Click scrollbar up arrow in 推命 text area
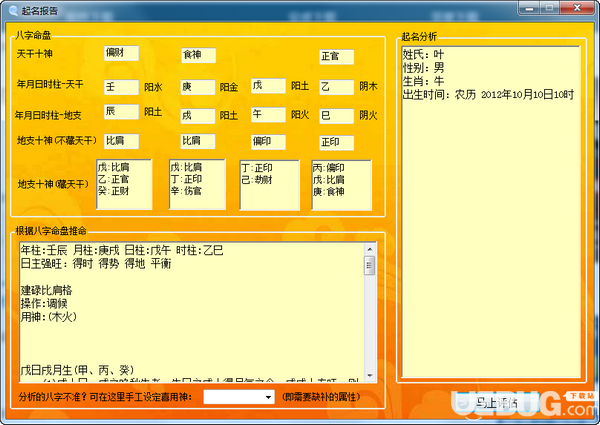 (370, 249)
